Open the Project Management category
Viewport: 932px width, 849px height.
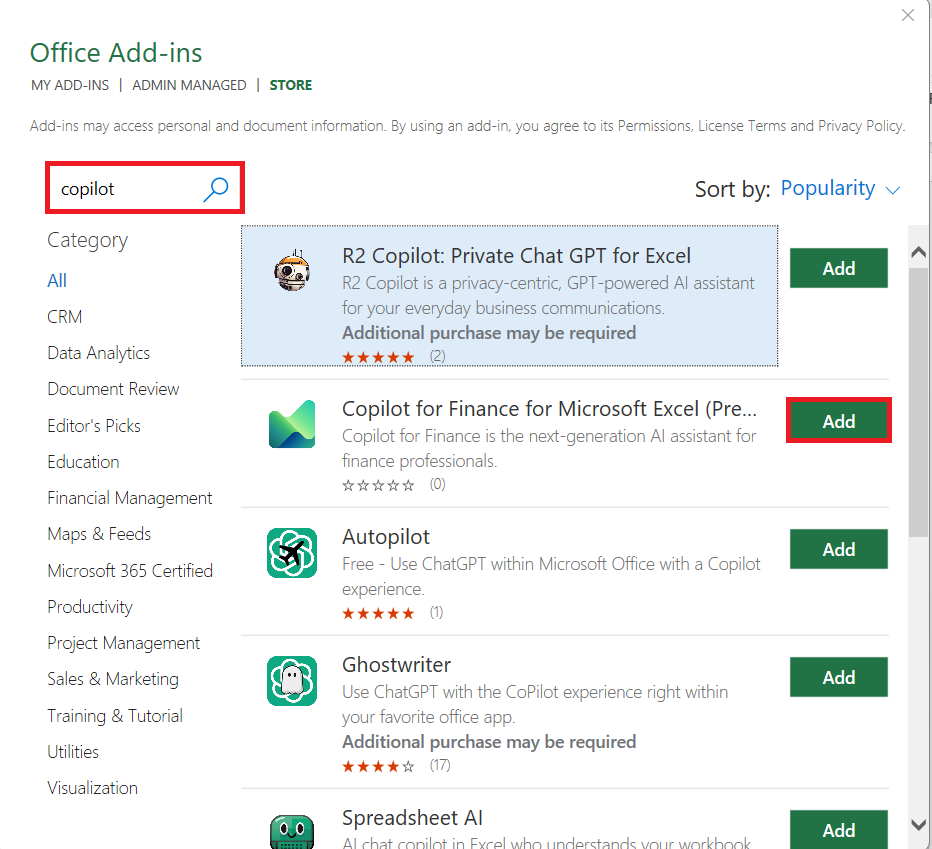(124, 643)
